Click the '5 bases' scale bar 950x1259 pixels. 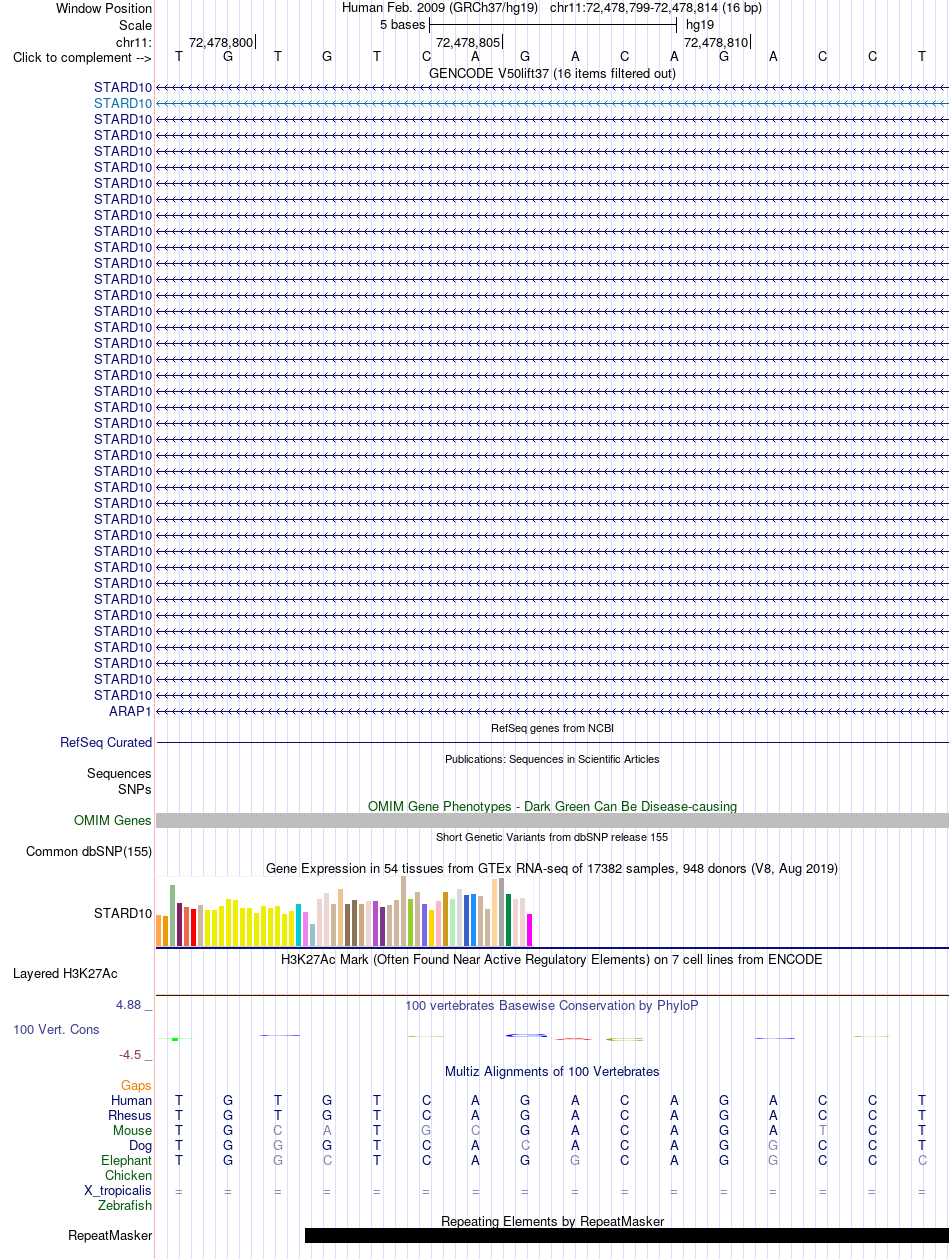point(553,24)
